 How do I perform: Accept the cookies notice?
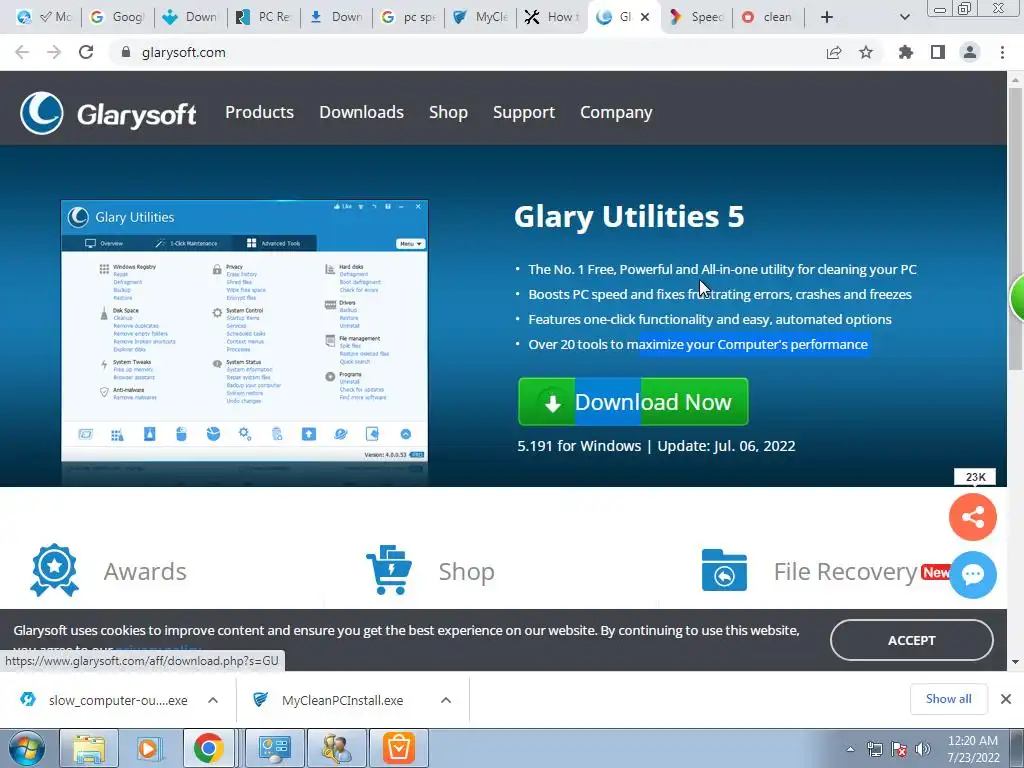click(x=911, y=640)
